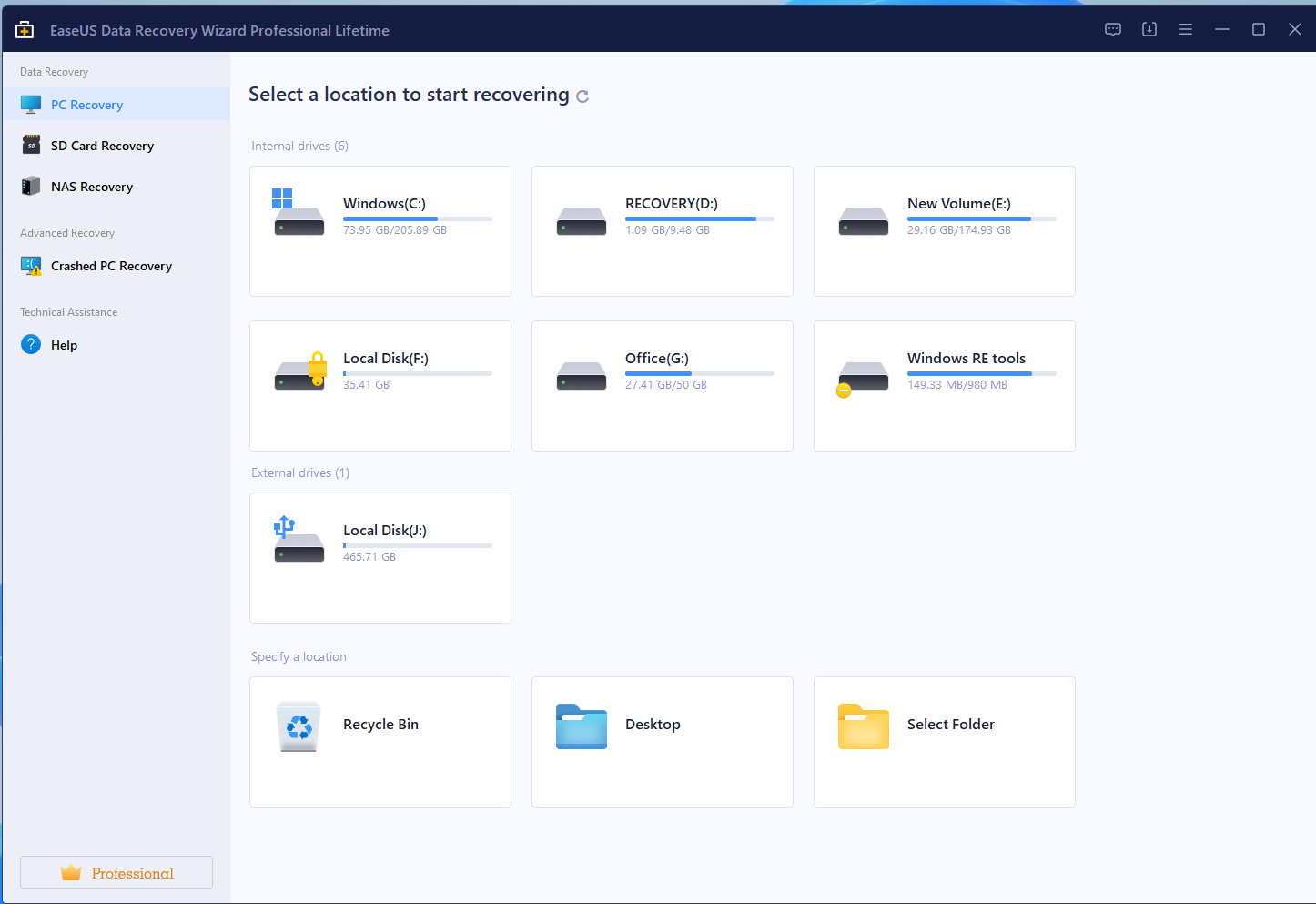Open the feedback chat icon in title bar
1316x904 pixels.
tap(1112, 30)
